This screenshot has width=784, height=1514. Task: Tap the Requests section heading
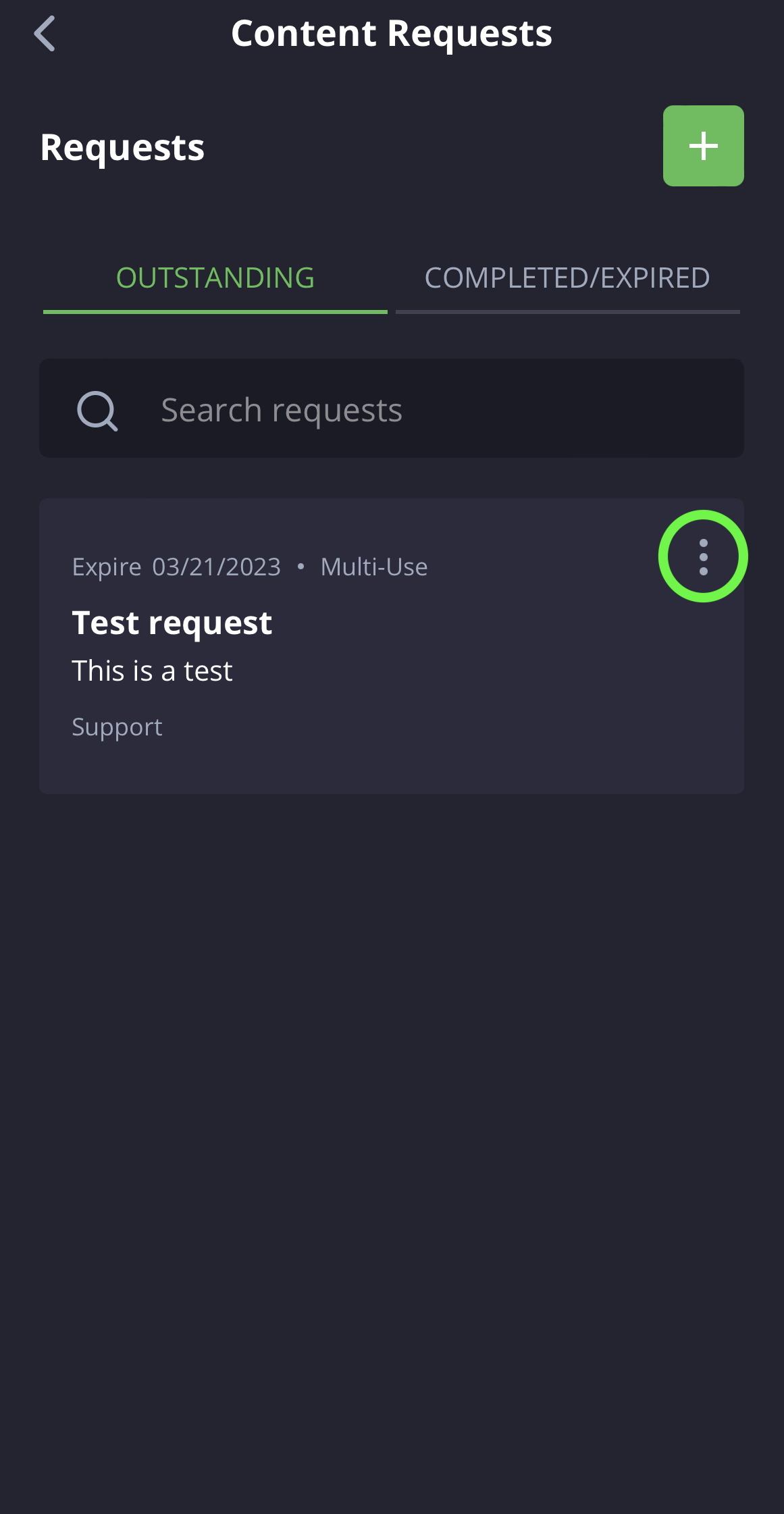(x=122, y=147)
